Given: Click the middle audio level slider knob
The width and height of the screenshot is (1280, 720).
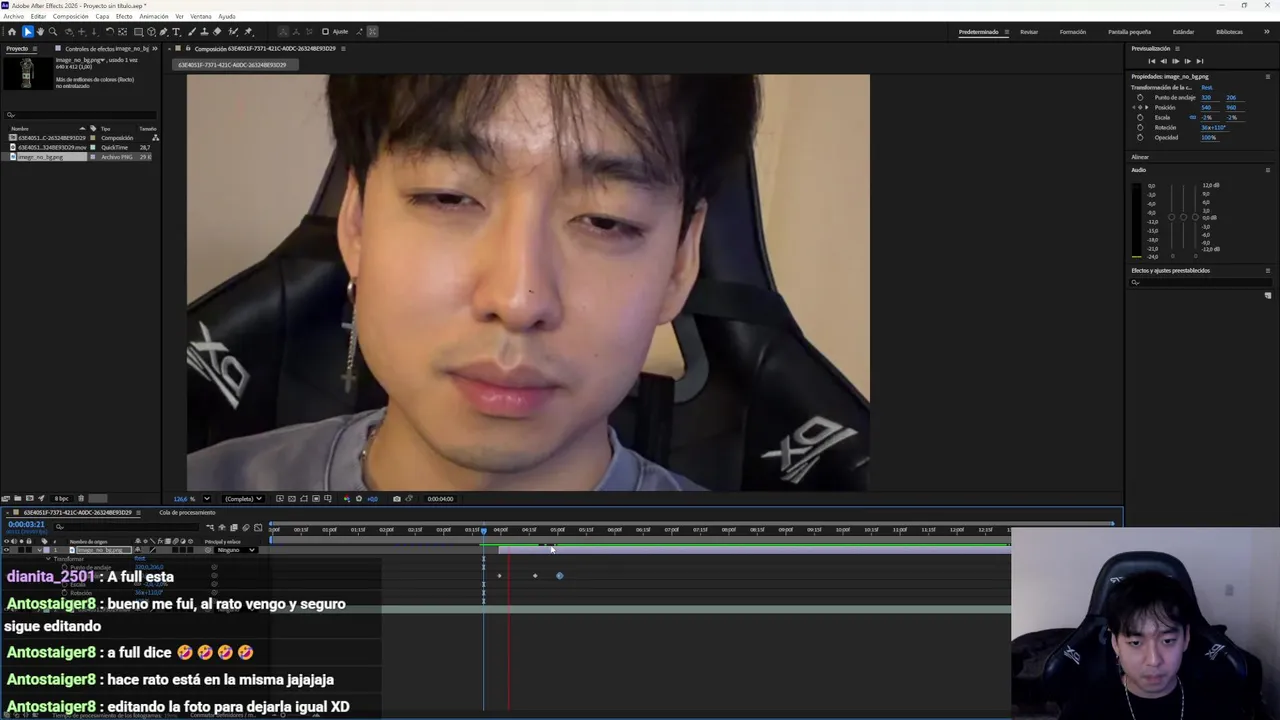Looking at the screenshot, I should pyautogui.click(x=1184, y=217).
